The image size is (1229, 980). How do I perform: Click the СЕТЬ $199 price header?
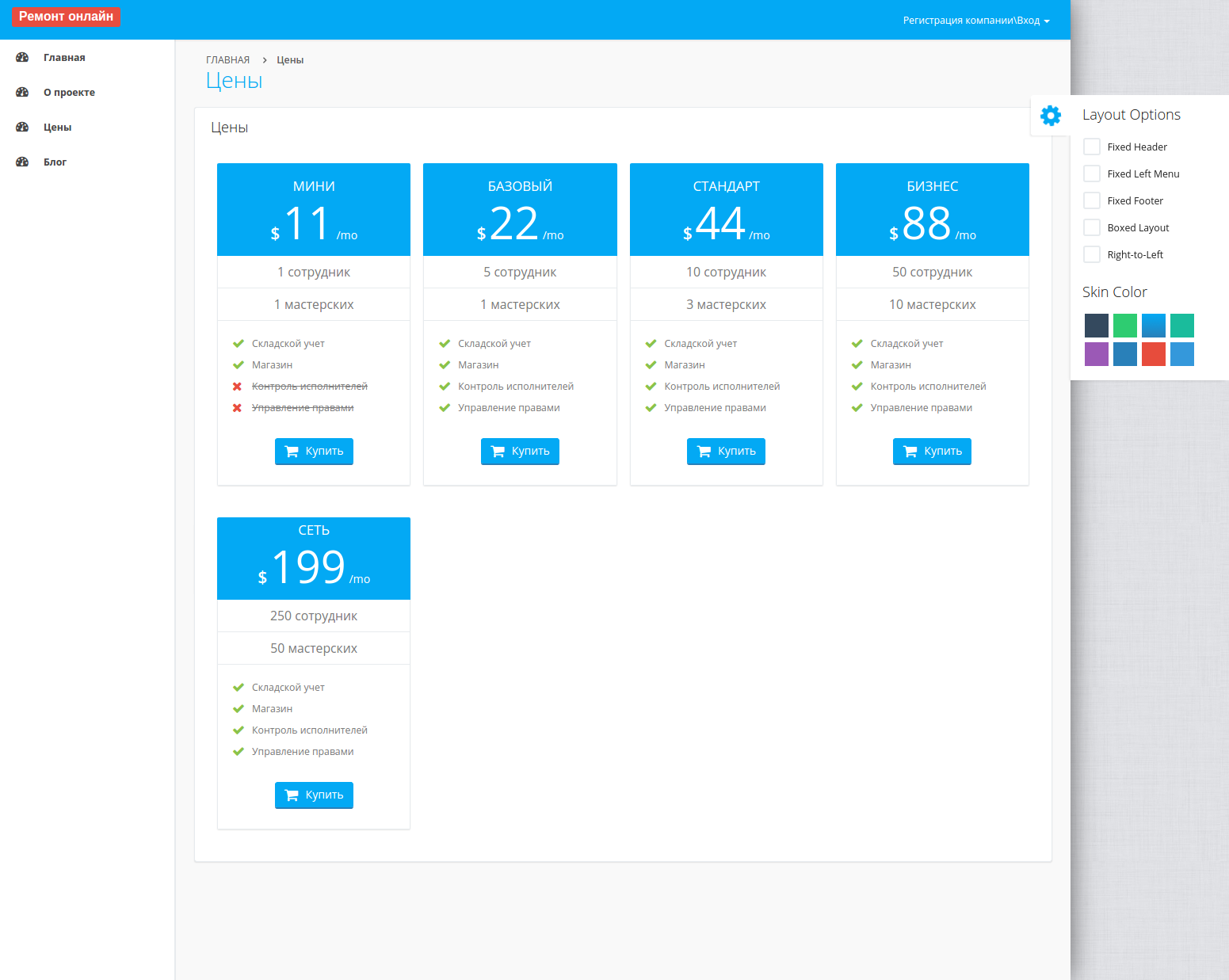314,559
